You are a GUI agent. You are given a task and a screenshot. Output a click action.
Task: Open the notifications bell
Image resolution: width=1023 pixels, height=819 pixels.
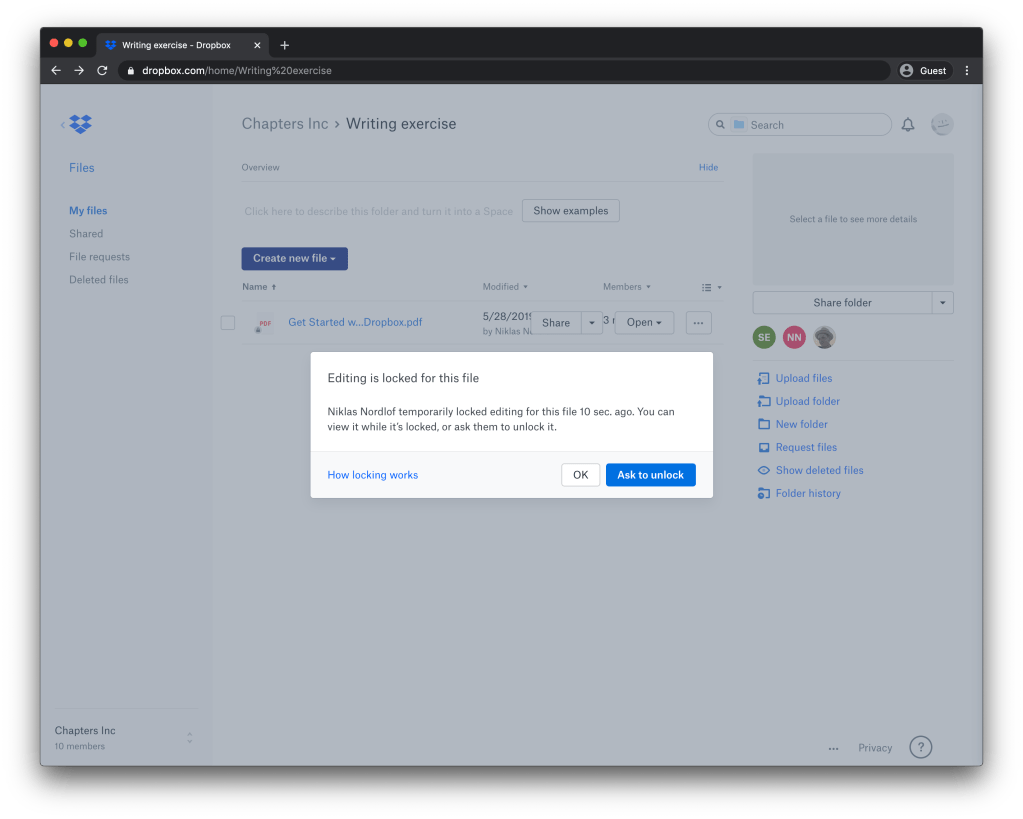[908, 125]
